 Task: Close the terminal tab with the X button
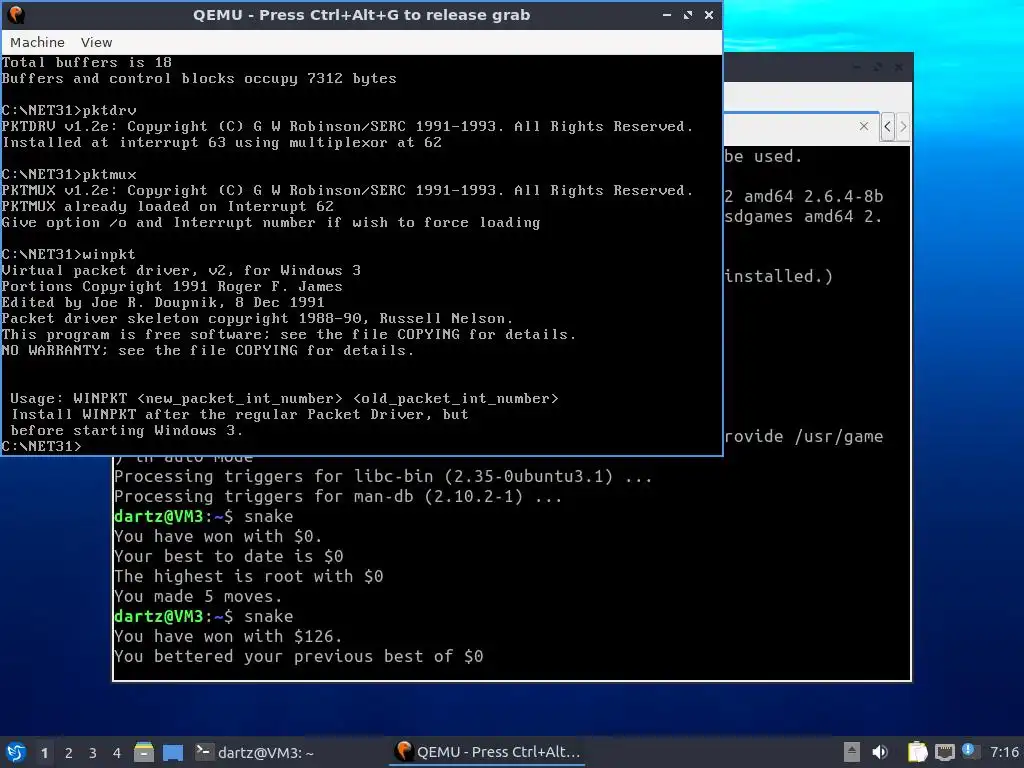pyautogui.click(x=864, y=126)
